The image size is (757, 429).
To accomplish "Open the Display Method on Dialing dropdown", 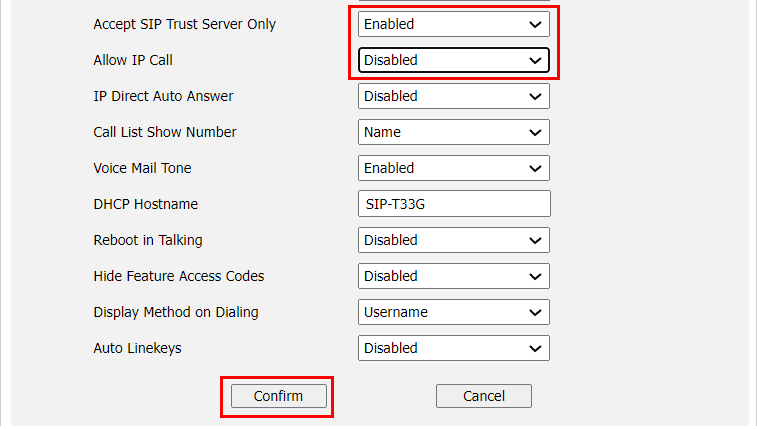I will coord(453,312).
